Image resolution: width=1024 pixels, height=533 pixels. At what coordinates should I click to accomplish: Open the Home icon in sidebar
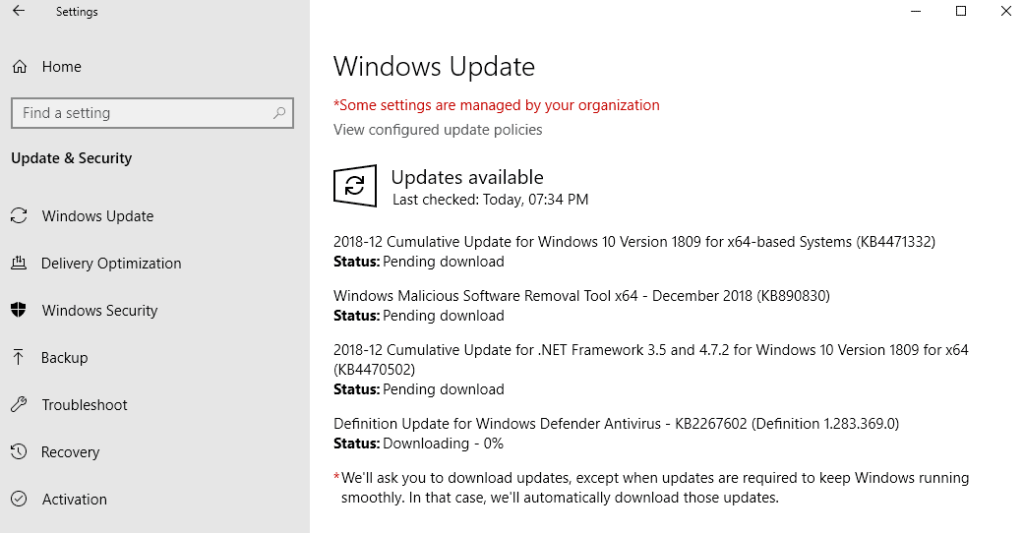[20, 67]
